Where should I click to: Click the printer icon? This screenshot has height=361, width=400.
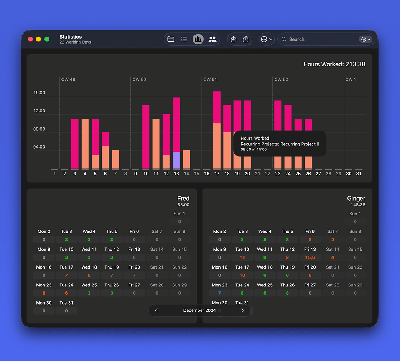(264, 39)
